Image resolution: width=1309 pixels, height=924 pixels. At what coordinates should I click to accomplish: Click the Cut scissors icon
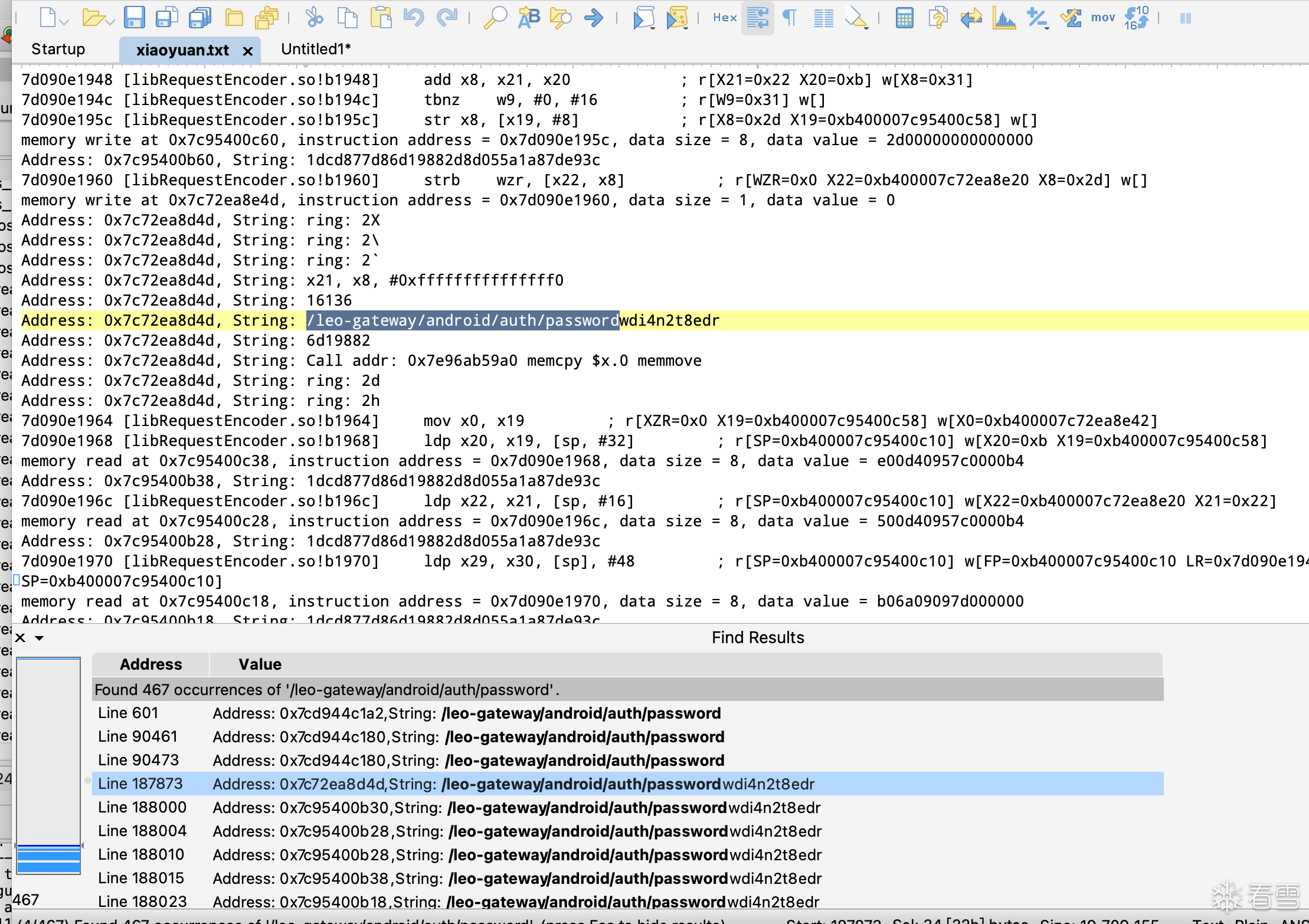(x=314, y=18)
